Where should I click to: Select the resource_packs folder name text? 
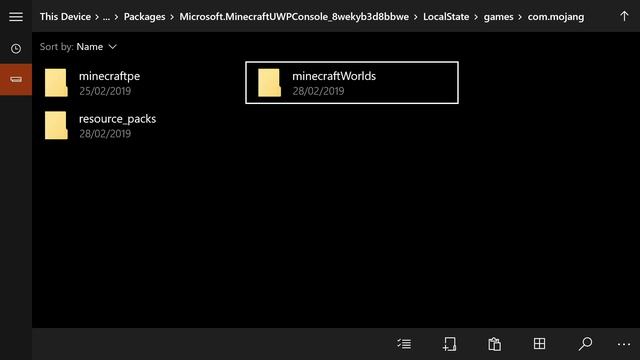pyautogui.click(x=117, y=119)
